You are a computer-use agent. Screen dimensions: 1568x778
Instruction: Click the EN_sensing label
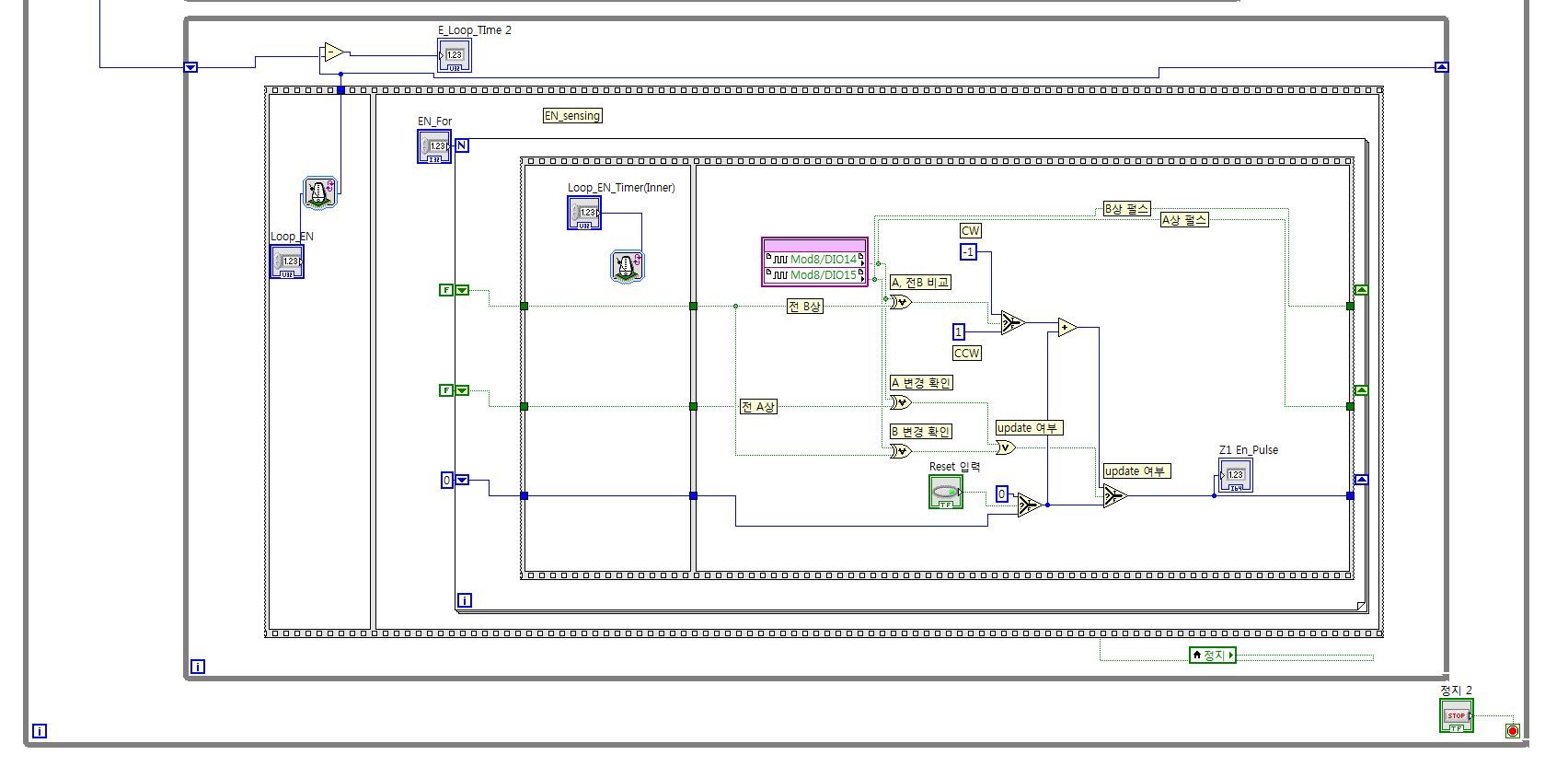(x=572, y=116)
